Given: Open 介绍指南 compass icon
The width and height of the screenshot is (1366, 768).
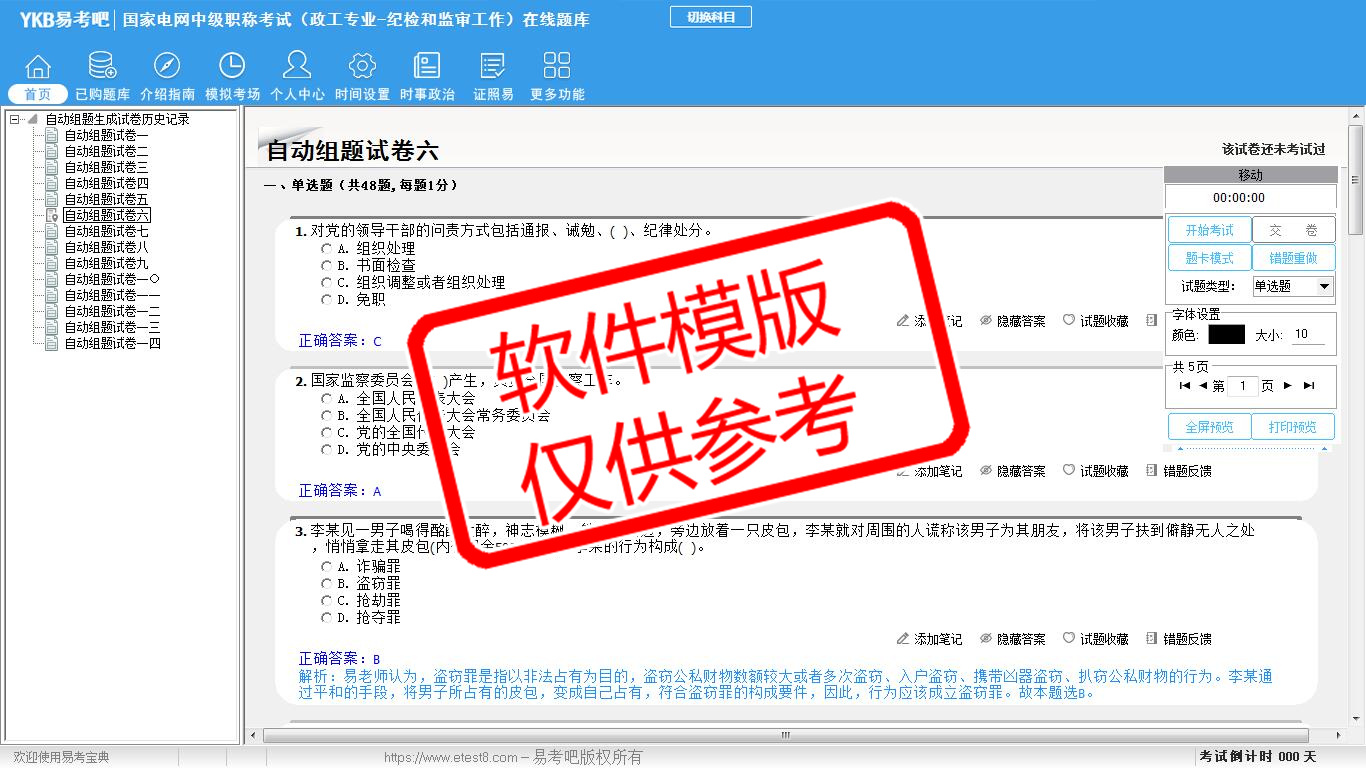Looking at the screenshot, I should [x=167, y=67].
